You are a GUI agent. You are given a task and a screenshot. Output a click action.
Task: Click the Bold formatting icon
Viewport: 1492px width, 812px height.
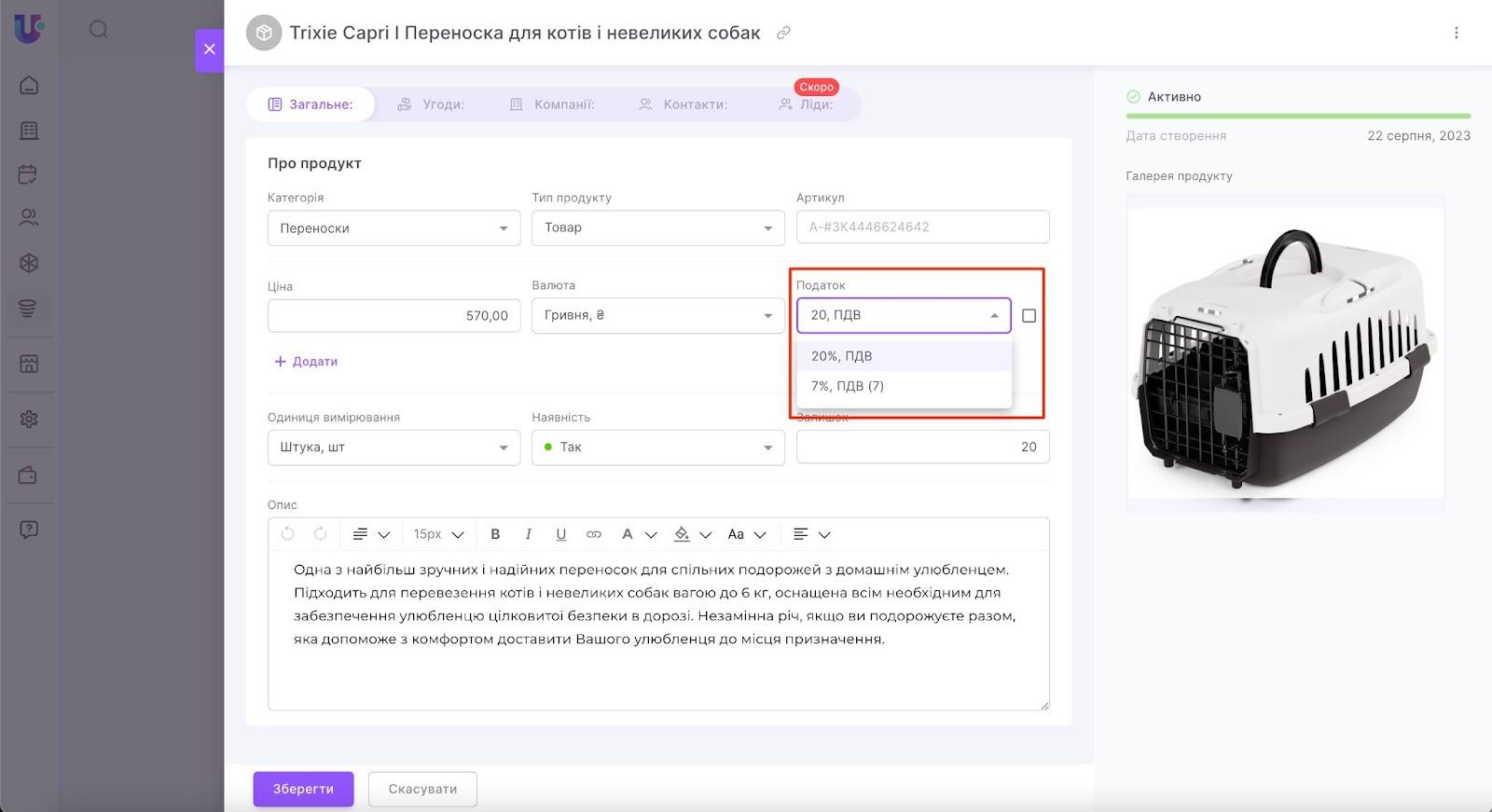(495, 534)
